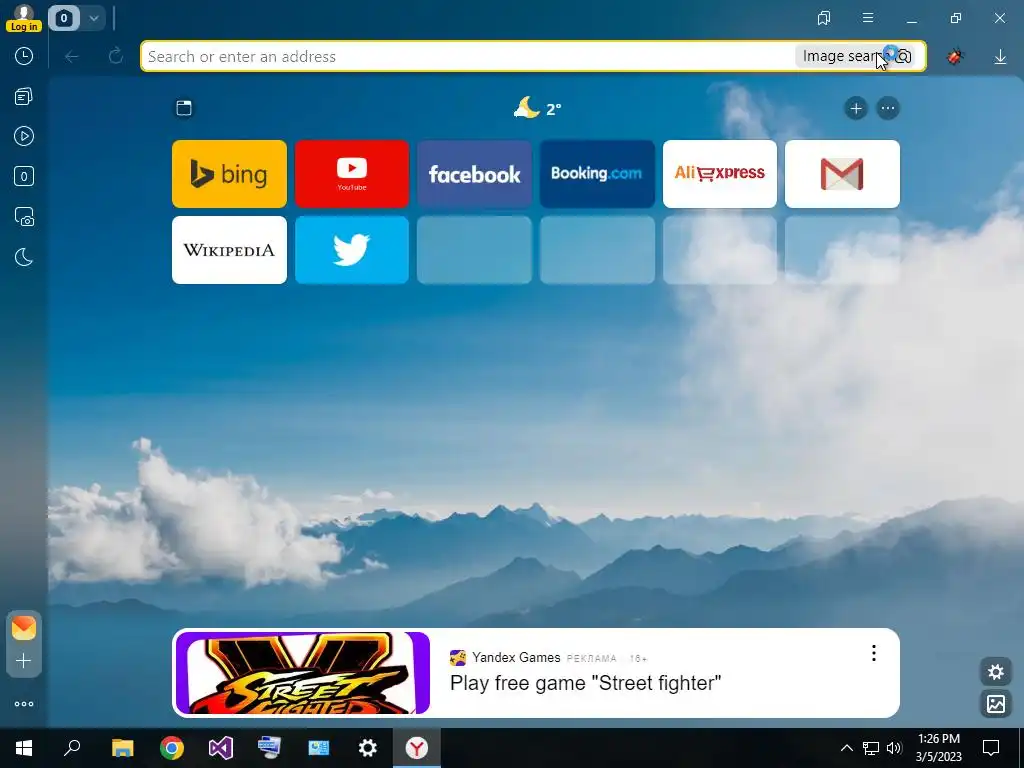Open the bookmarks icon in title bar

coord(824,18)
